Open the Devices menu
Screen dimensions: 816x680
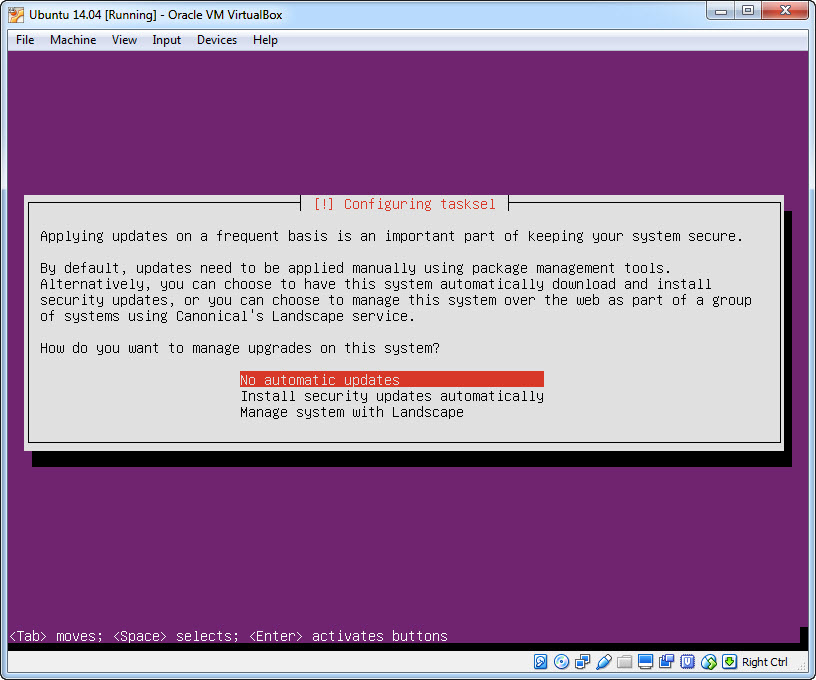(x=216, y=40)
